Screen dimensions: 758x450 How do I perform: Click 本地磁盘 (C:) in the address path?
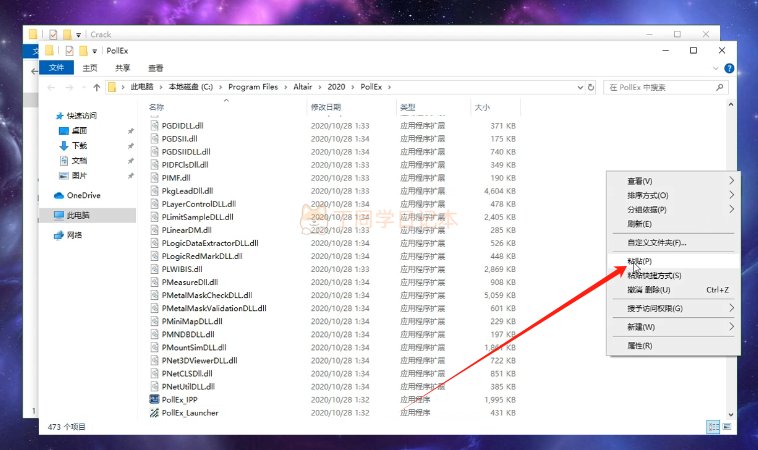click(190, 87)
